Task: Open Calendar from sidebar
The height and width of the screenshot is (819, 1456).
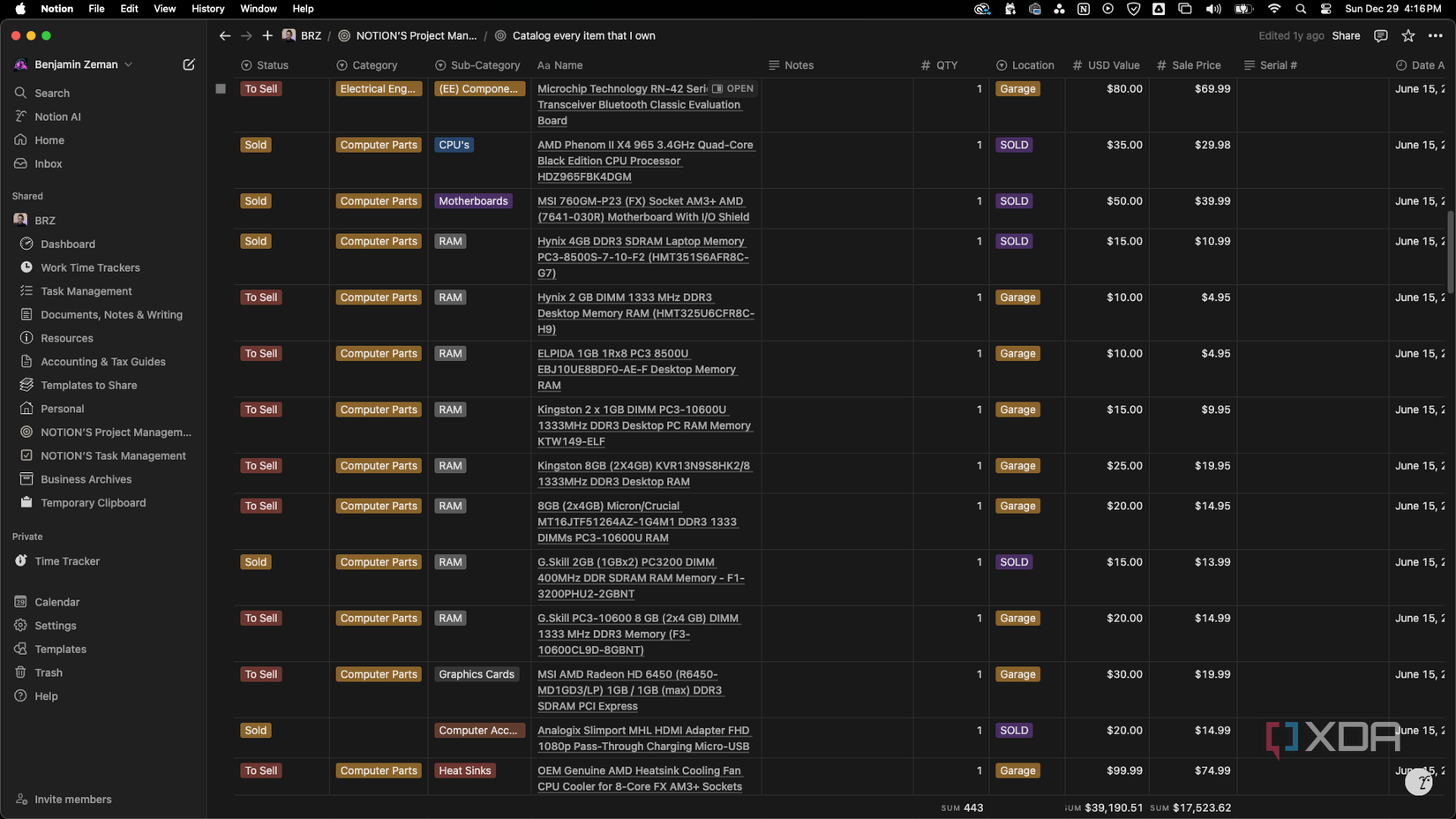Action: coord(56,602)
